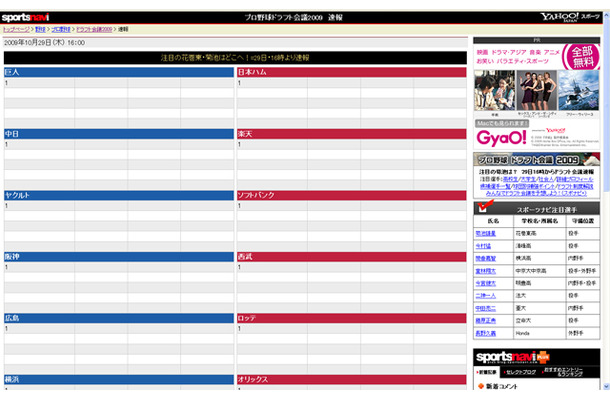Screen dimensions: 610x400
Task: Click the プロ野球ドラフト会議2009 banner image
Action: 536,160
